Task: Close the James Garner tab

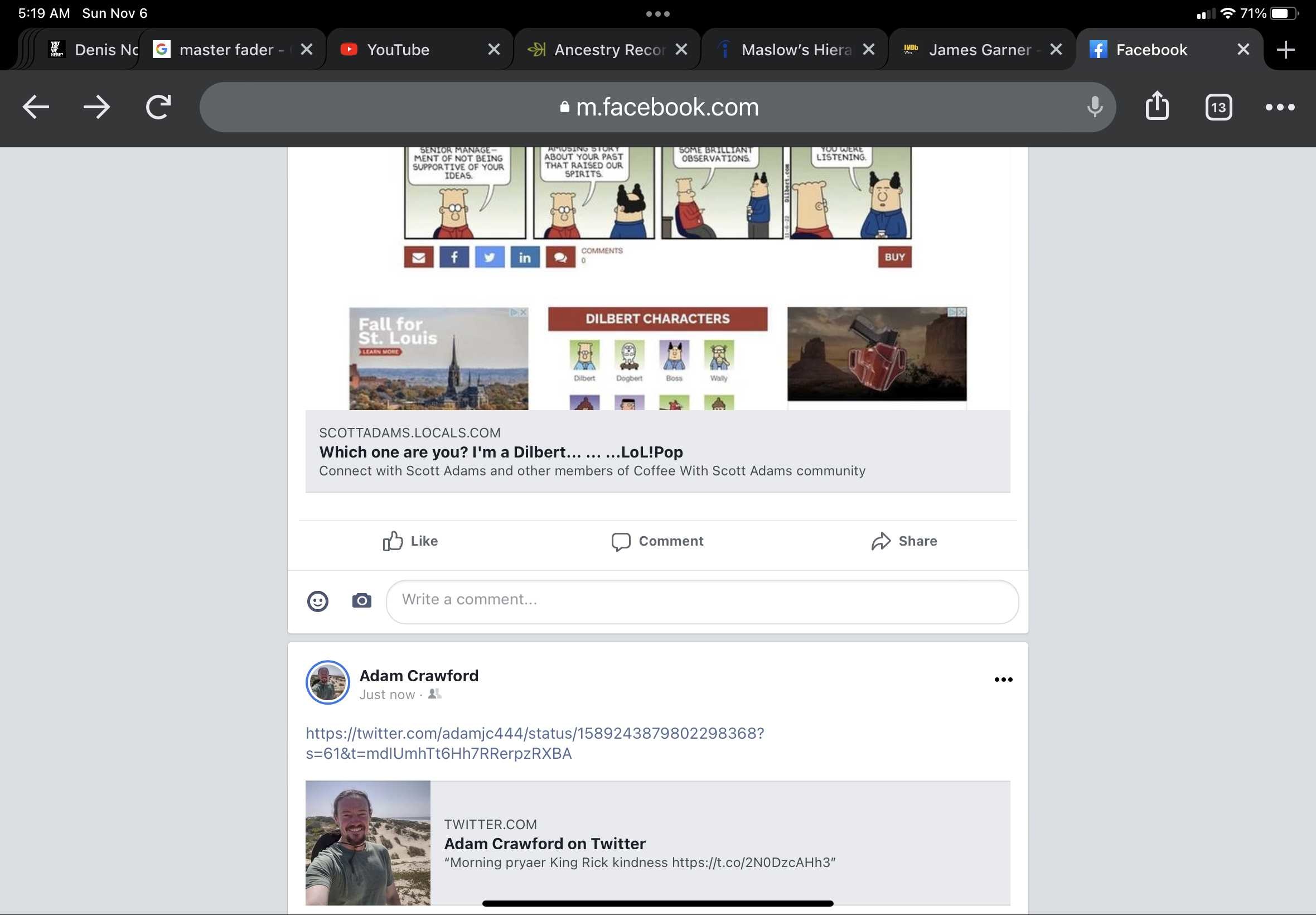Action: point(1056,50)
